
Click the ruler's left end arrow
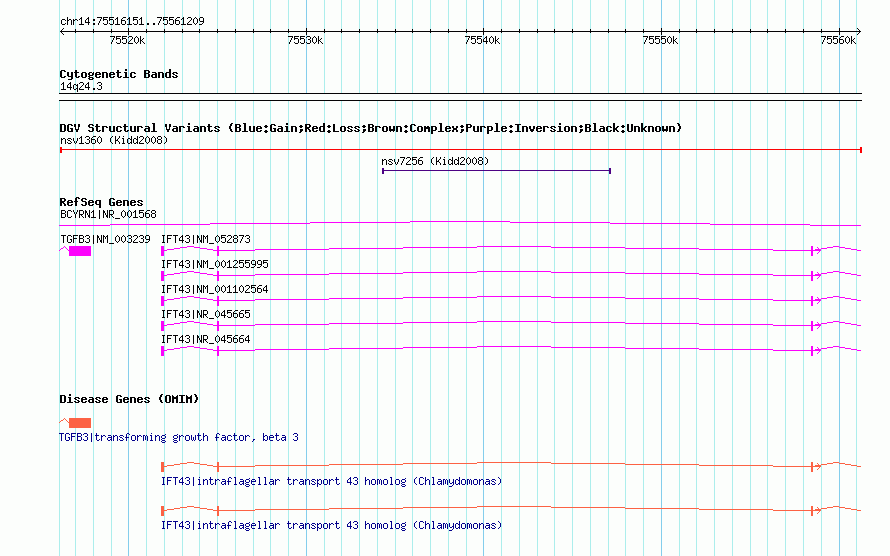pos(62,32)
